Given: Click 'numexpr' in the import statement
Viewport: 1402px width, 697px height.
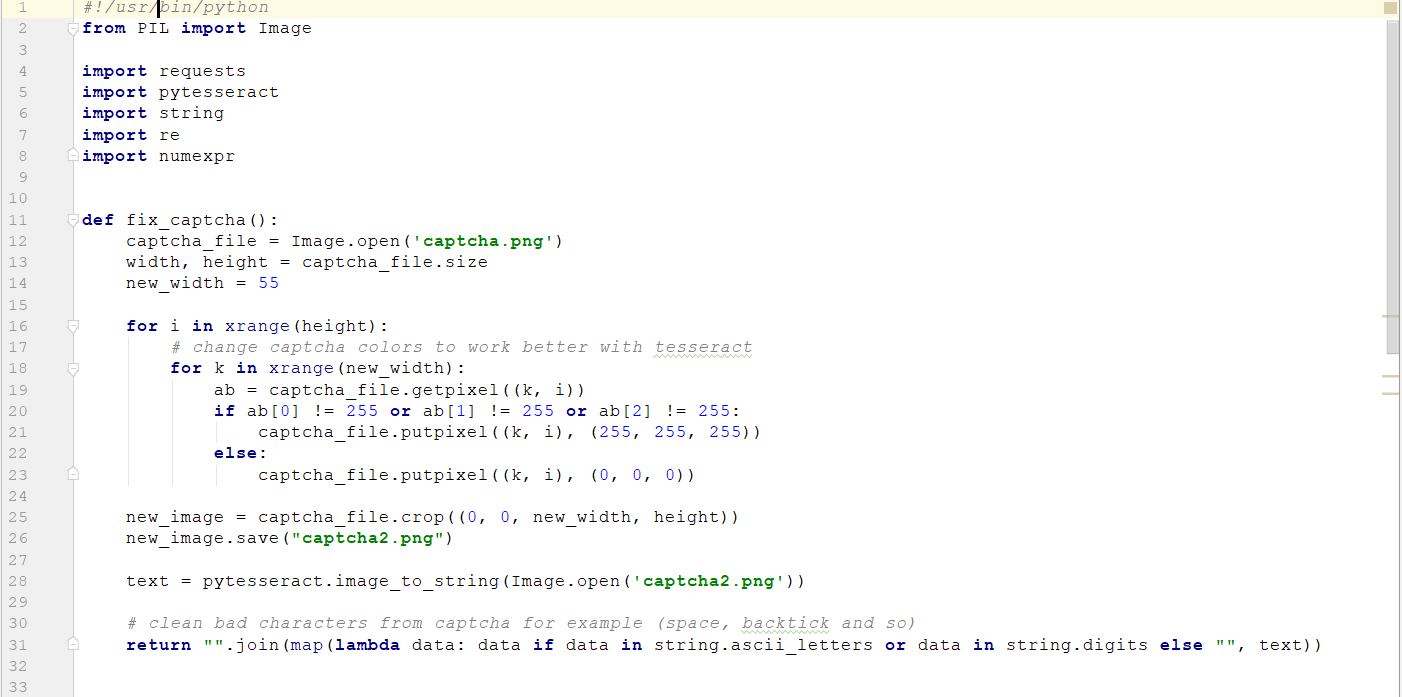Looking at the screenshot, I should 197,156.
